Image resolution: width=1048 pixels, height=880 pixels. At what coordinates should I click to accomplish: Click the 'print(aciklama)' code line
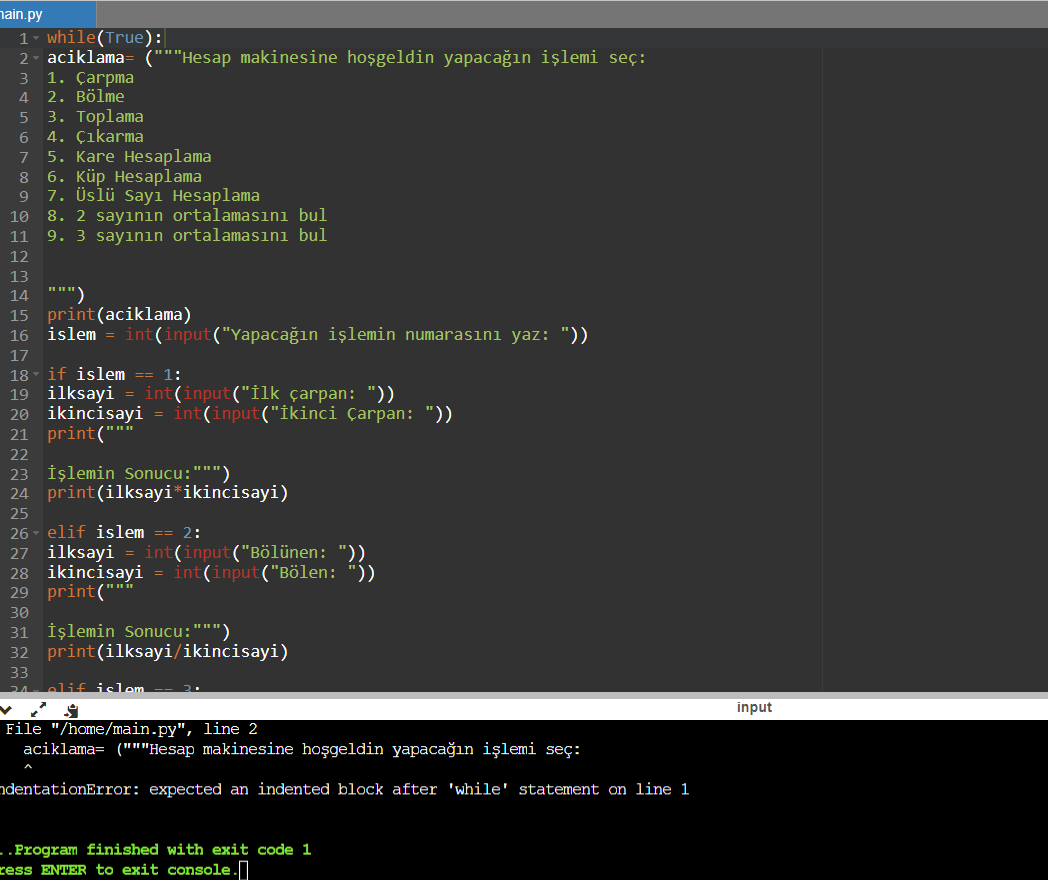click(119, 315)
